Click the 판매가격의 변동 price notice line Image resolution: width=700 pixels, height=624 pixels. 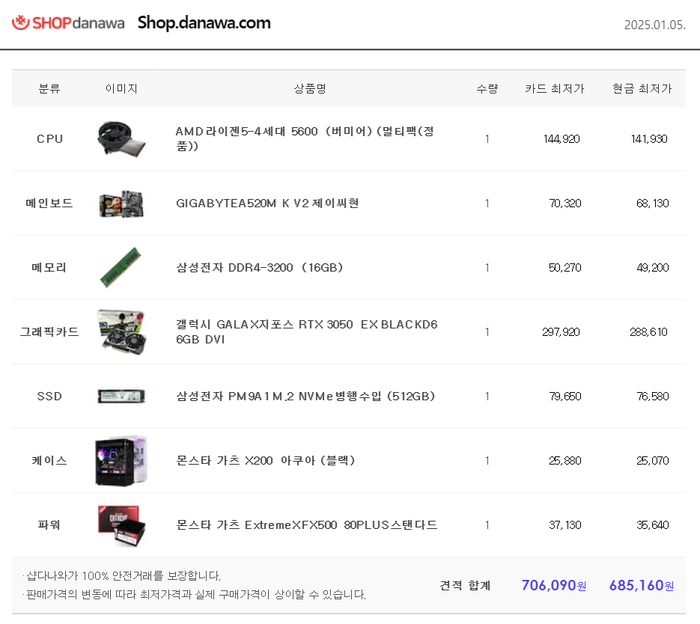click(x=194, y=594)
